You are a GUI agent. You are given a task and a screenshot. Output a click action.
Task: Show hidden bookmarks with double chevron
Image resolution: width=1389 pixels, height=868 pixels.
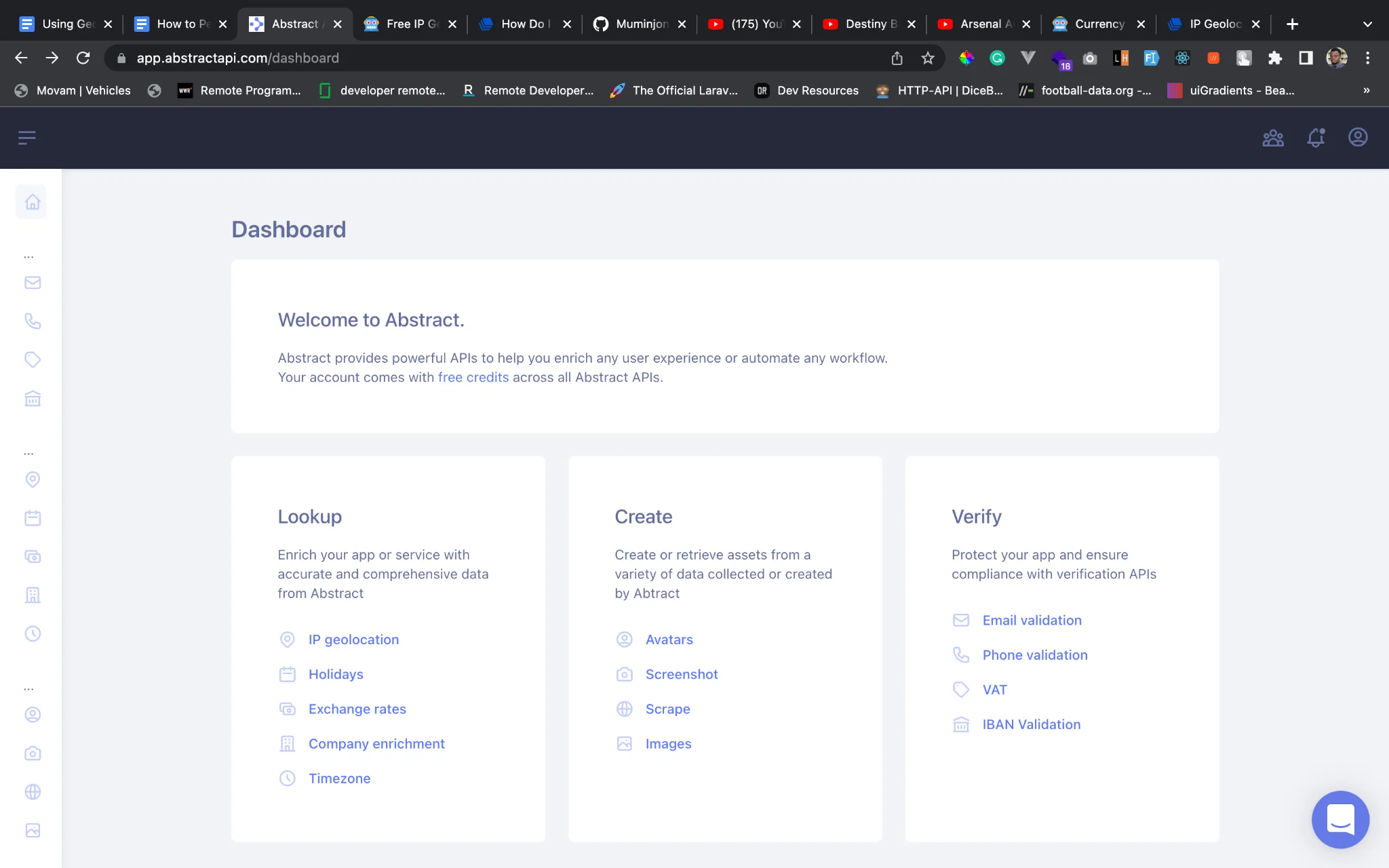[x=1366, y=90]
